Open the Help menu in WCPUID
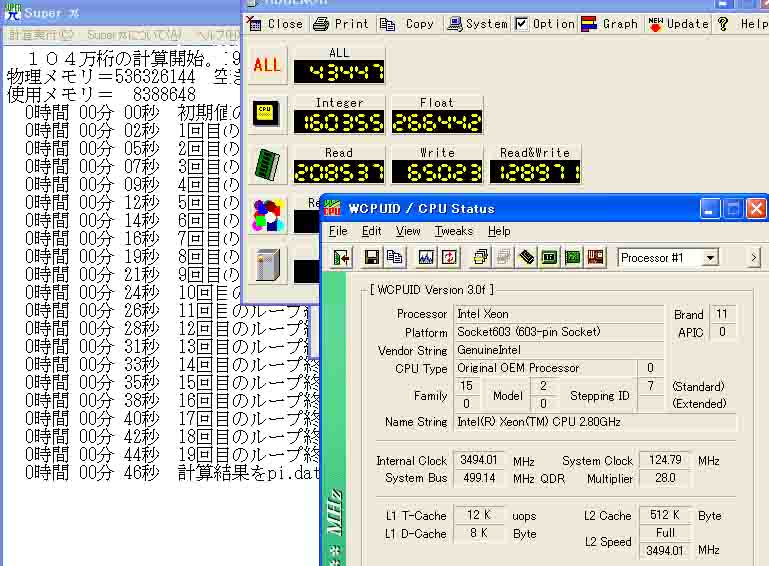Screen dimensions: 769x566 [499, 231]
